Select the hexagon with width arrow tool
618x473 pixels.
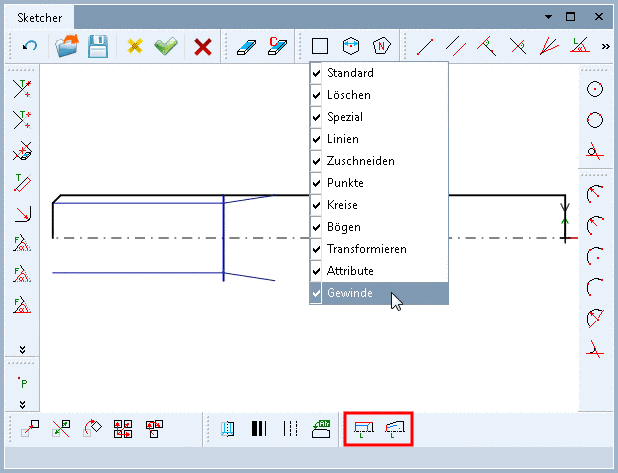(x=351, y=46)
